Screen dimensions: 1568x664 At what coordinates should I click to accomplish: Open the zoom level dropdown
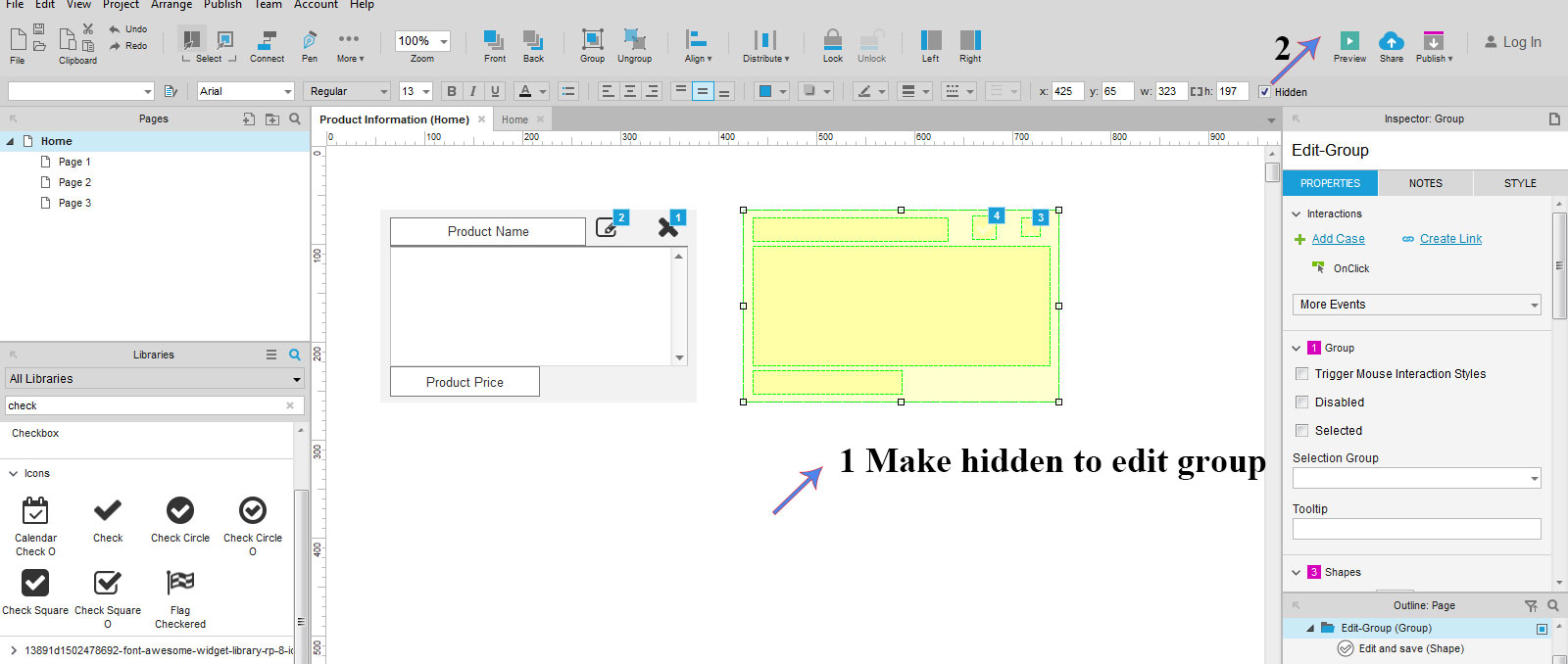[x=443, y=41]
